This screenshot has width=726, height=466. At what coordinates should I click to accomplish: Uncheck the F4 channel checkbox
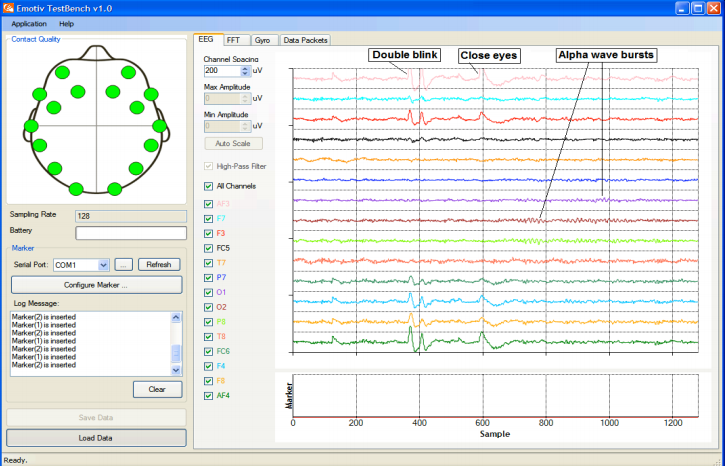click(208, 366)
